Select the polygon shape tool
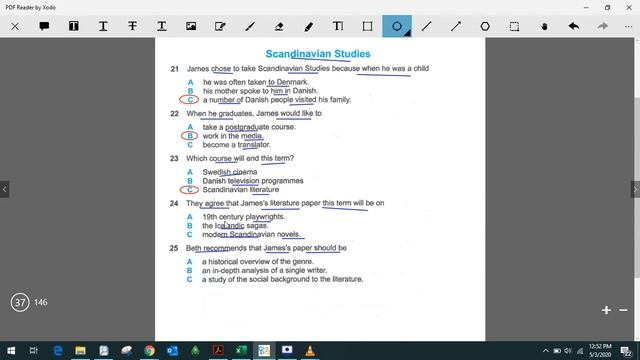Viewport: 640px width, 360px height. (485, 26)
